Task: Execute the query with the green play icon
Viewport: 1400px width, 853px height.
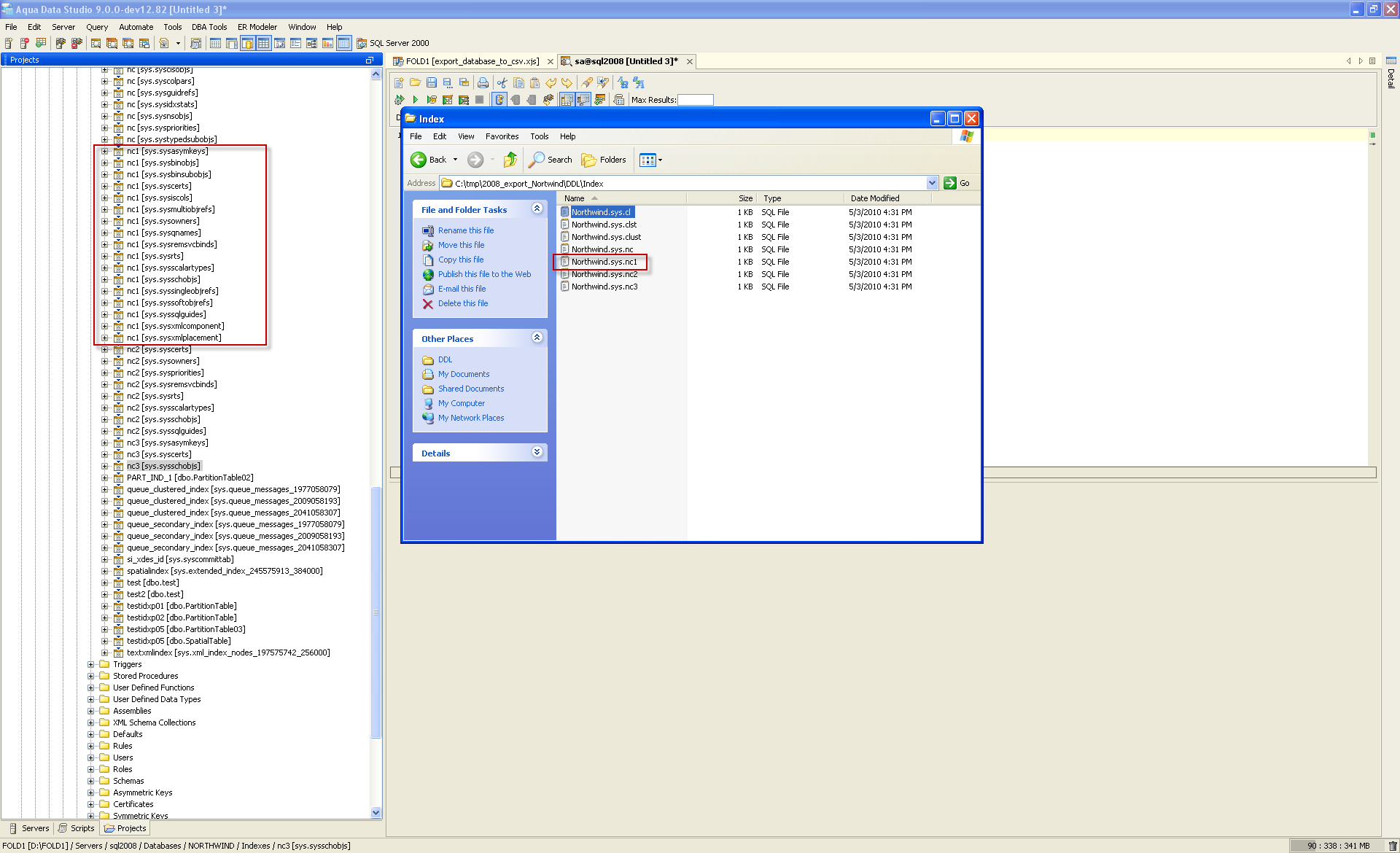Action: (415, 100)
